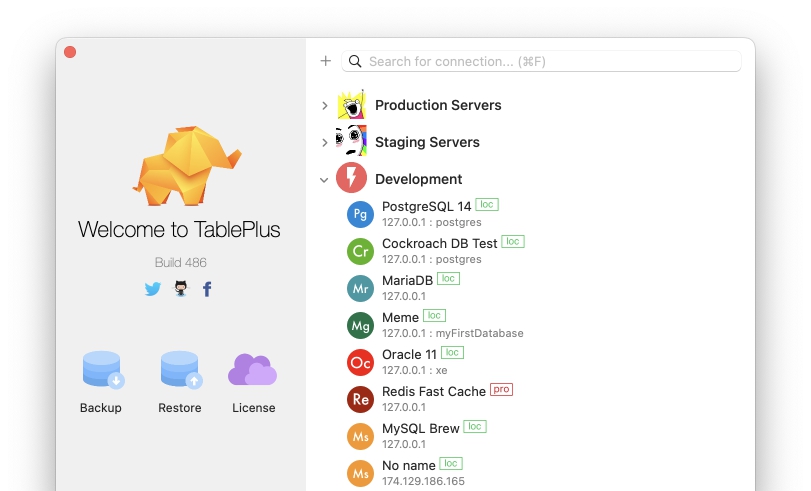Click the Welcome to TablePlus heading

point(179,229)
